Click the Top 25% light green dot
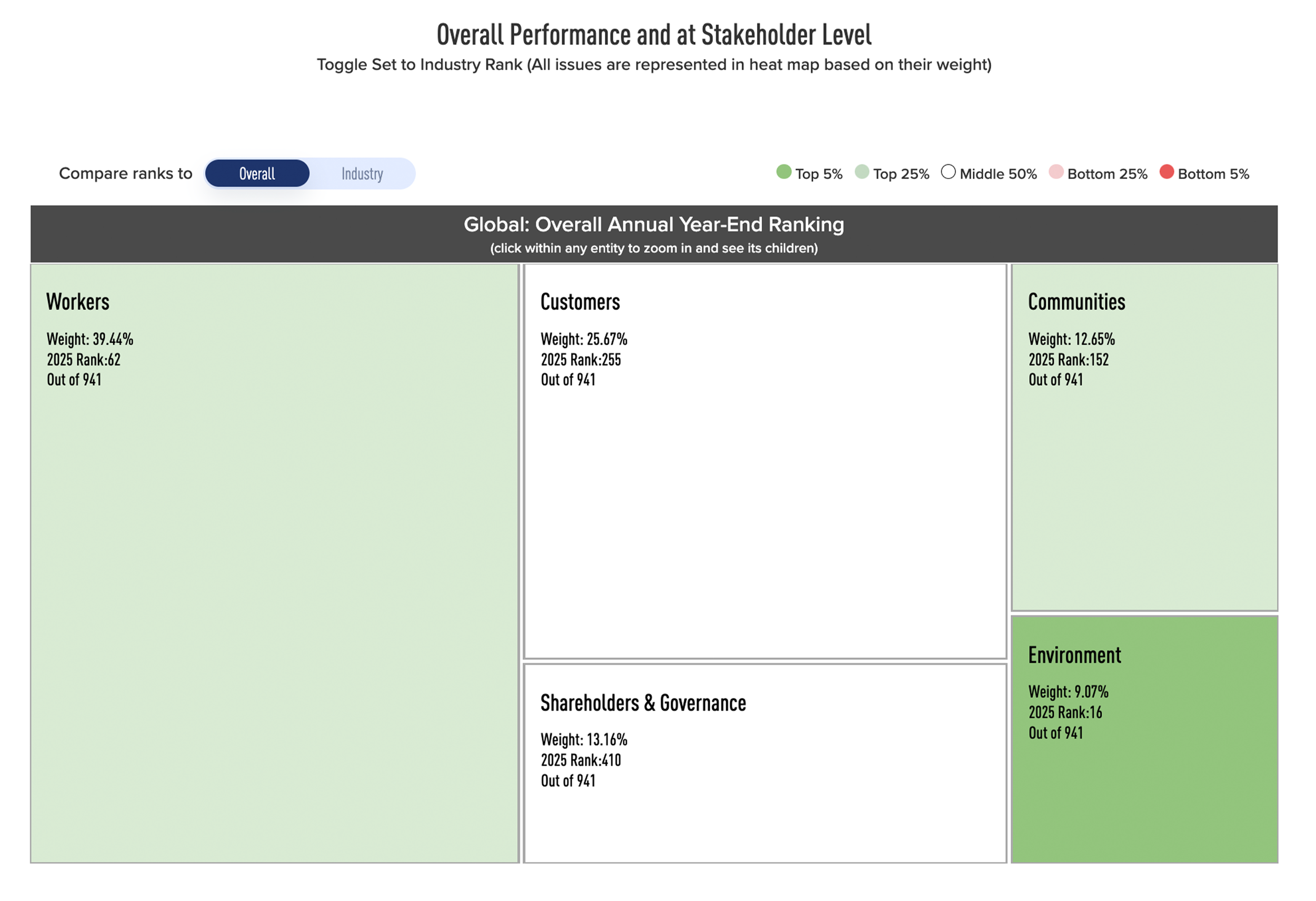Screen dimensions: 1316x901 coord(861,172)
